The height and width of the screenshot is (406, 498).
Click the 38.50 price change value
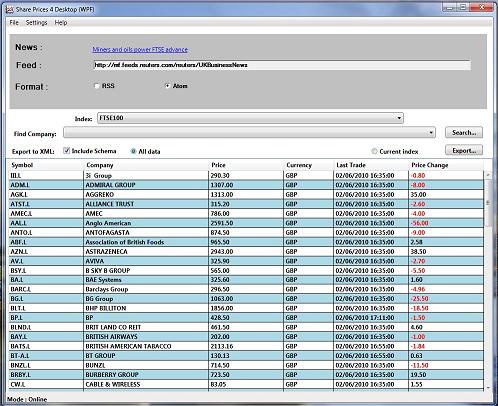(446, 251)
